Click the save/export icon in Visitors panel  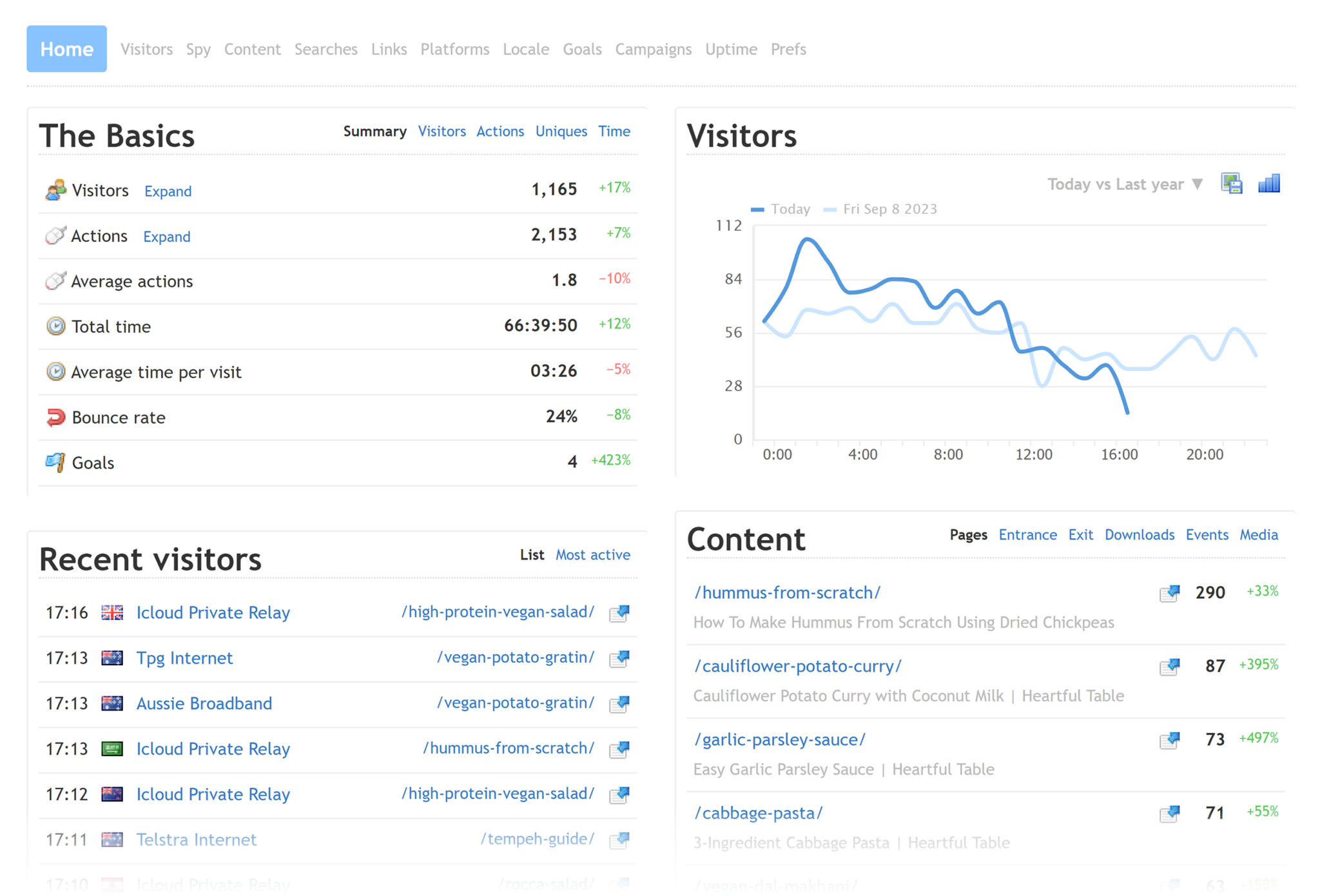pos(1232,183)
